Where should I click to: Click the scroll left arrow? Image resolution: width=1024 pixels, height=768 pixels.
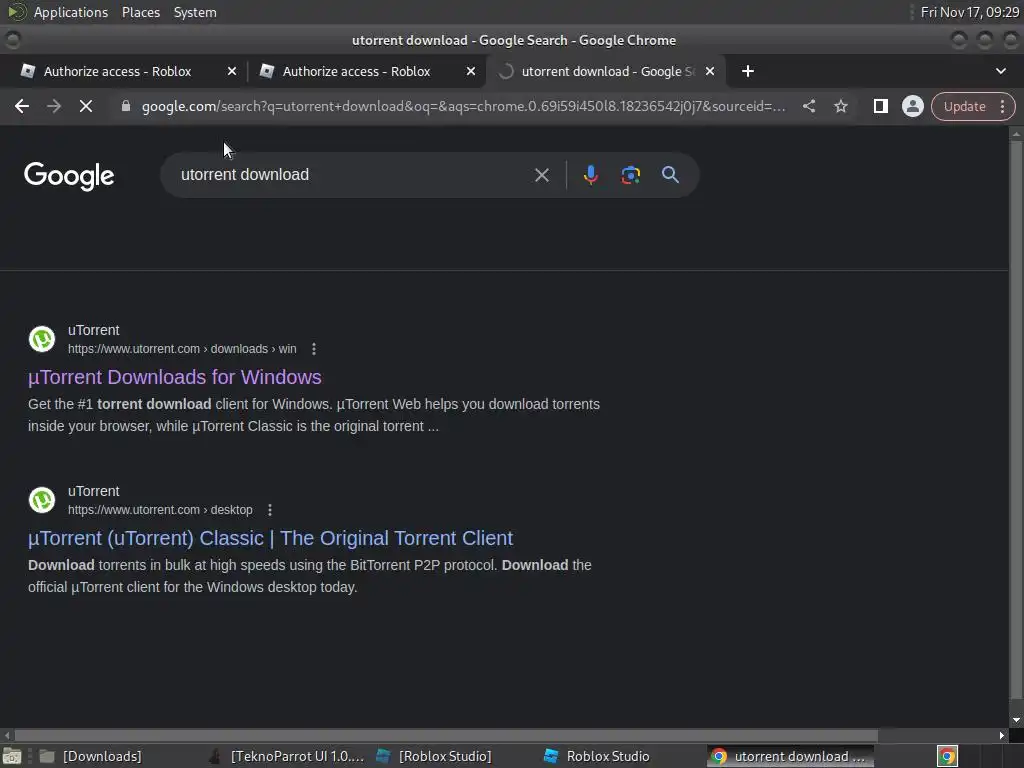point(7,735)
